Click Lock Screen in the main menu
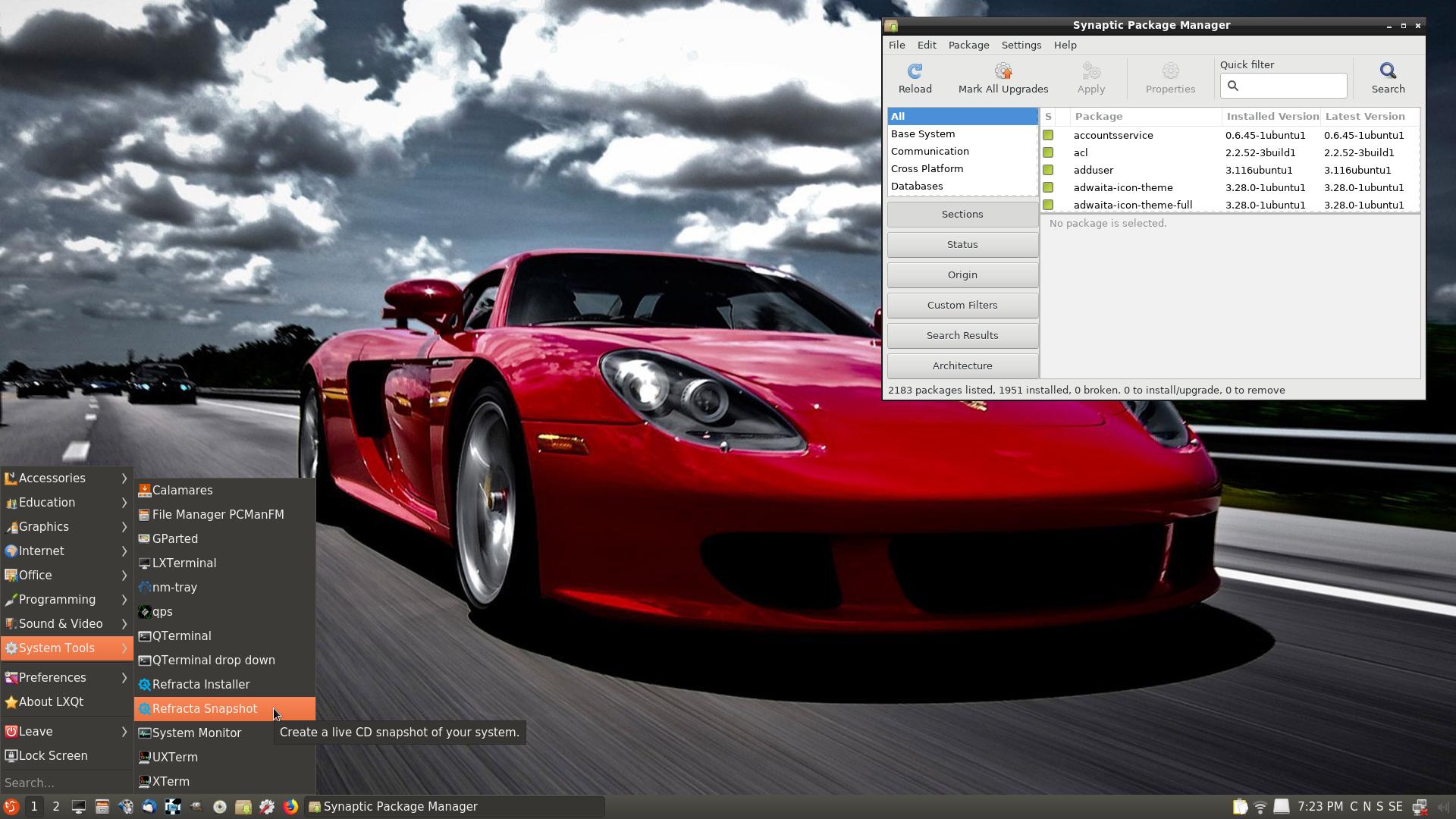 coord(67,756)
